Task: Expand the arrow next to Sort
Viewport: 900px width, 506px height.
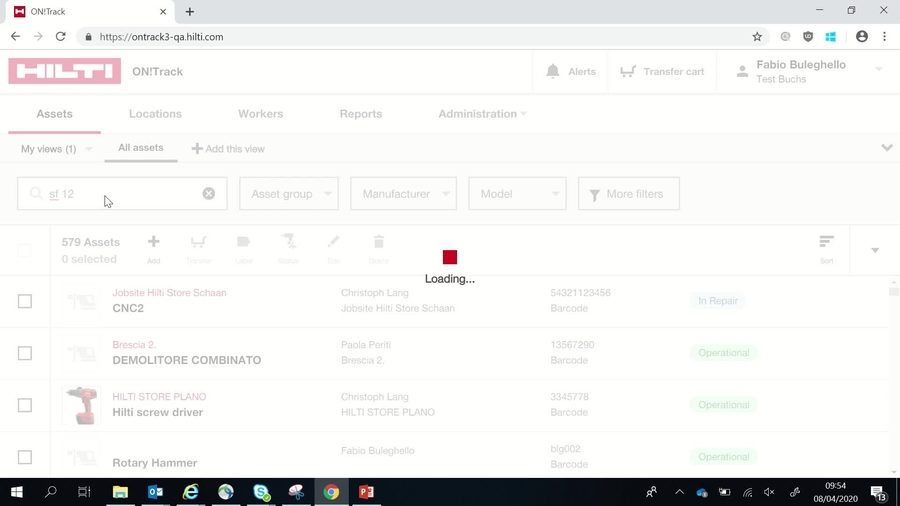Action: tap(875, 250)
